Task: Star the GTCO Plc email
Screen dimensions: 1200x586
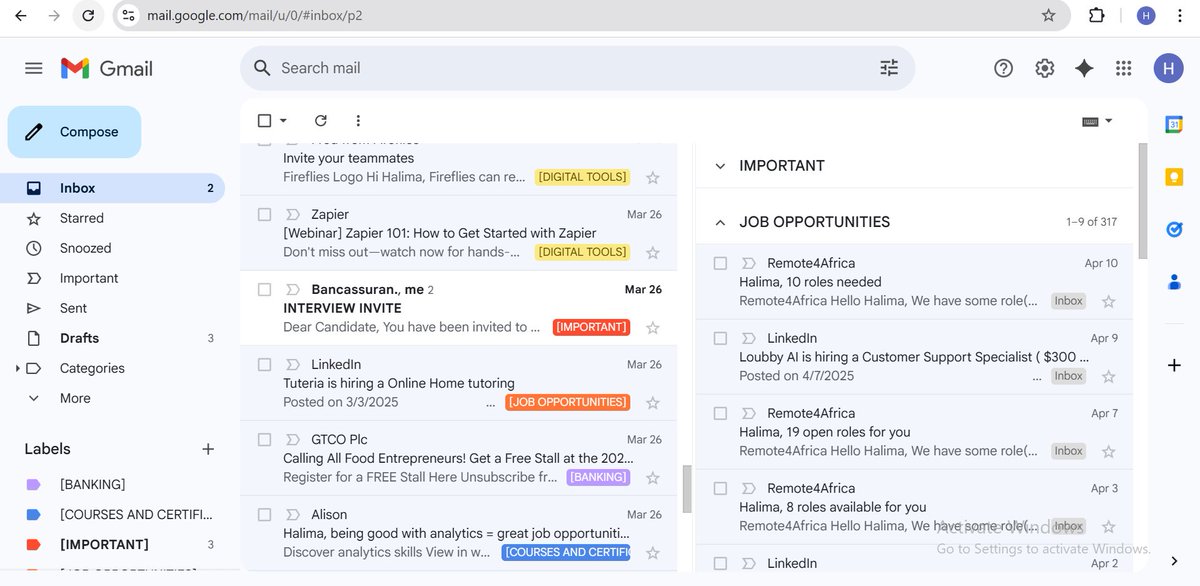Action: point(653,478)
